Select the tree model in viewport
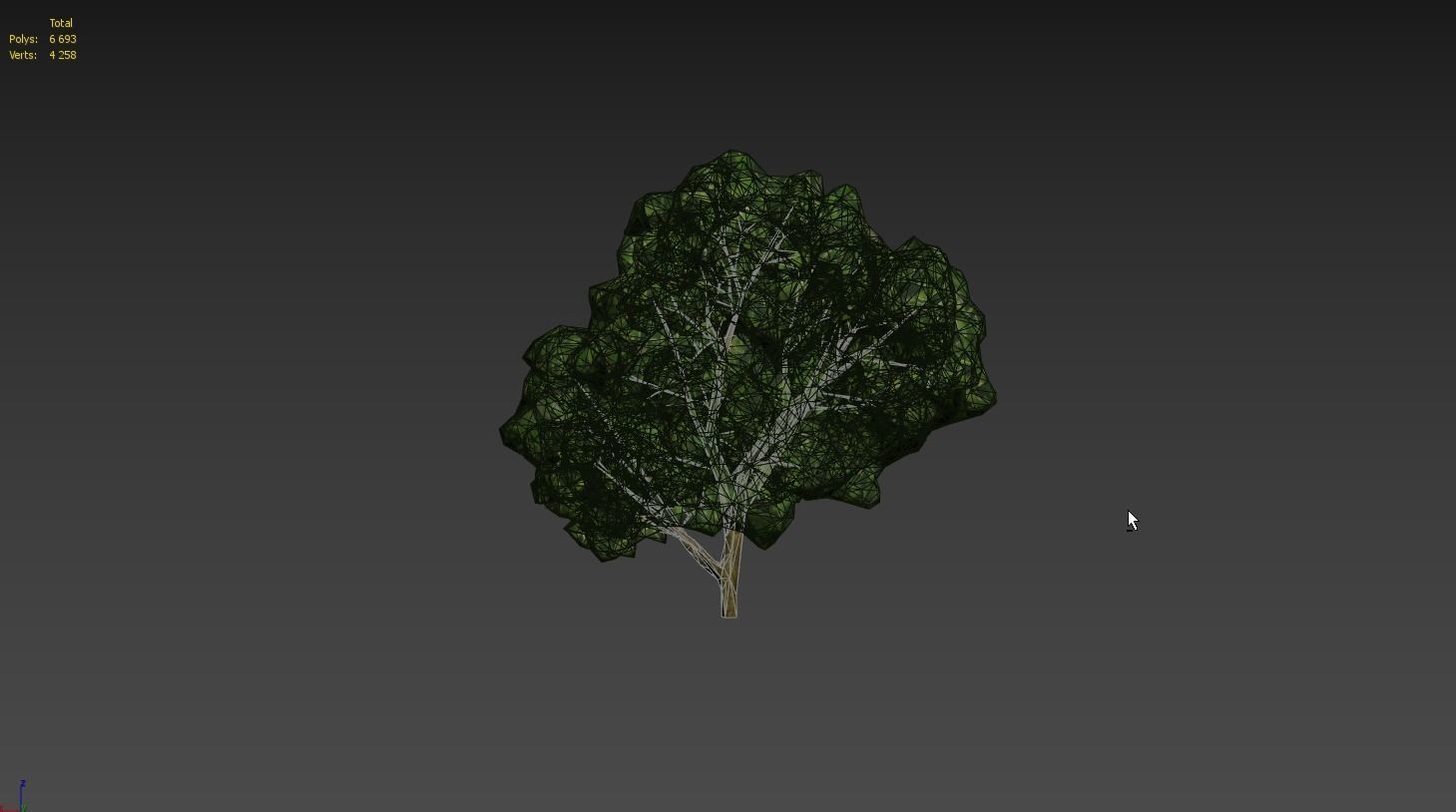The width and height of the screenshot is (1456, 812). point(748,384)
